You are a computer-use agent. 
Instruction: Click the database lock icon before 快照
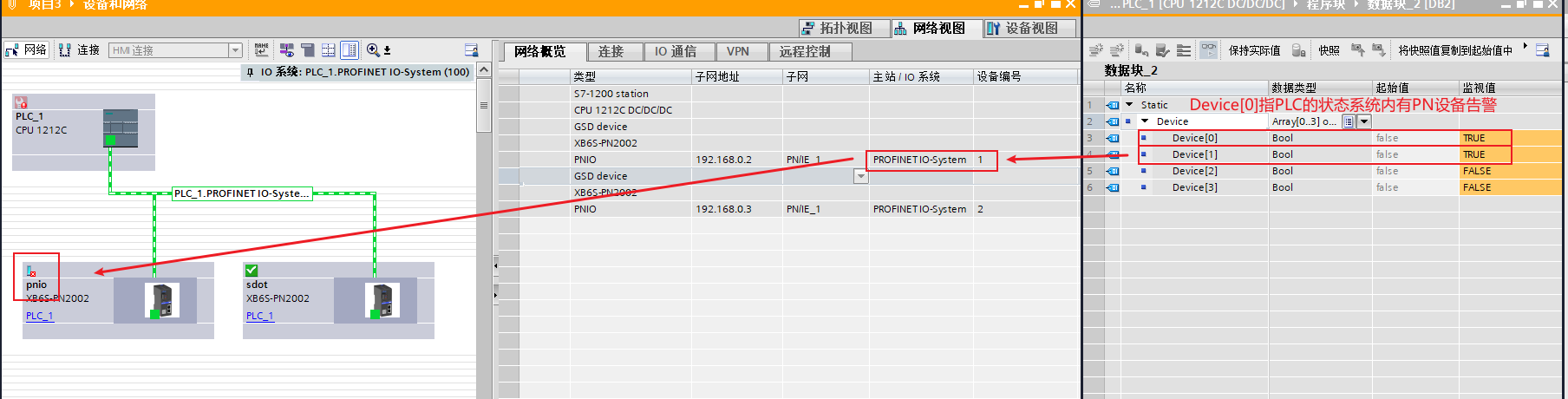[1298, 50]
